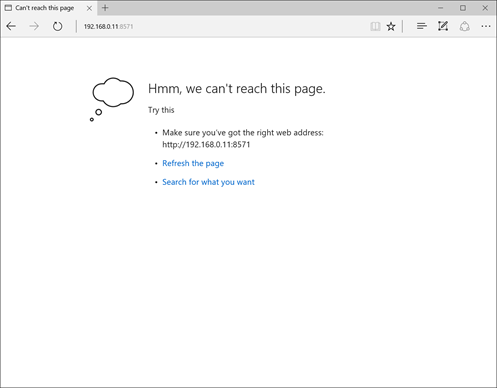
Task: Click the "Refresh the page" link
Action: (x=193, y=163)
